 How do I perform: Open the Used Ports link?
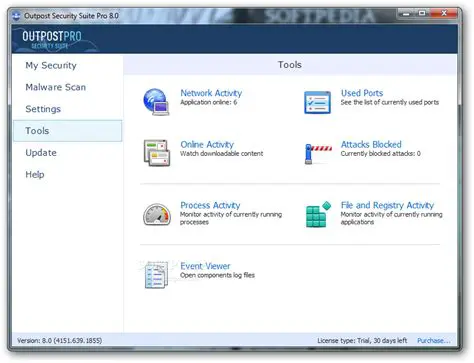coord(362,93)
